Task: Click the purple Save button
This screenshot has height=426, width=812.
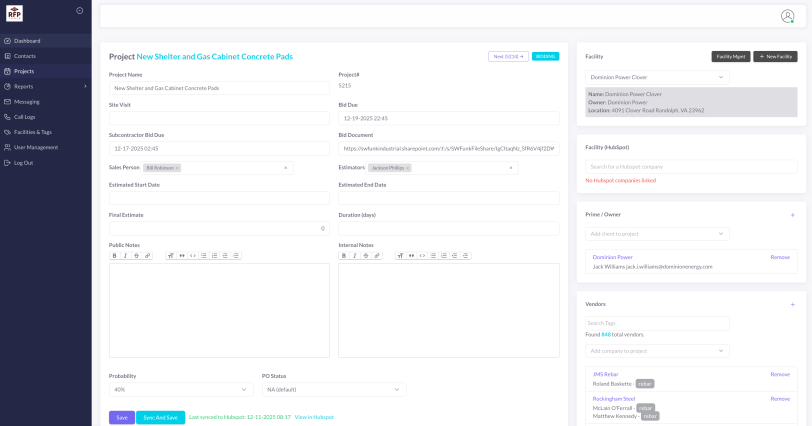Action: (x=122, y=418)
